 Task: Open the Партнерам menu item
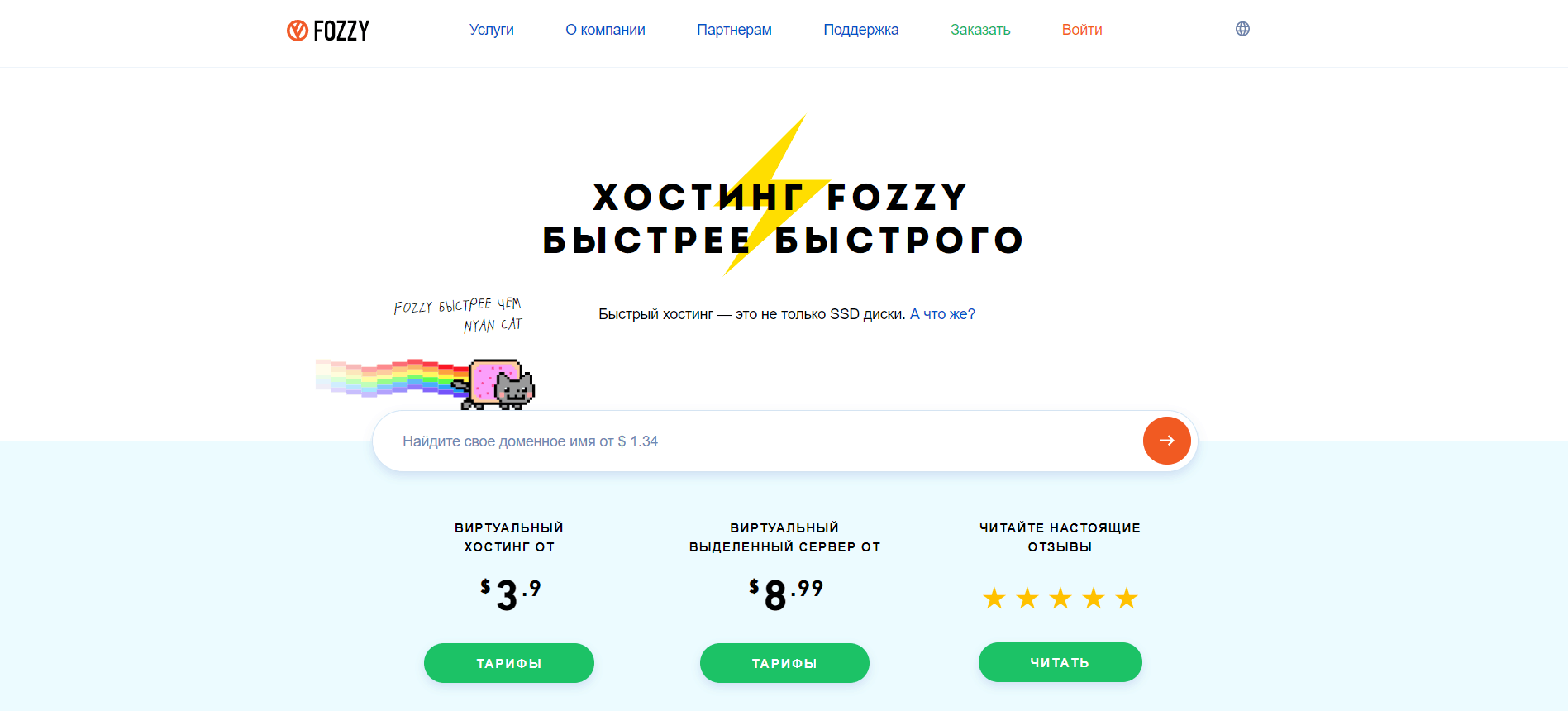click(x=734, y=30)
